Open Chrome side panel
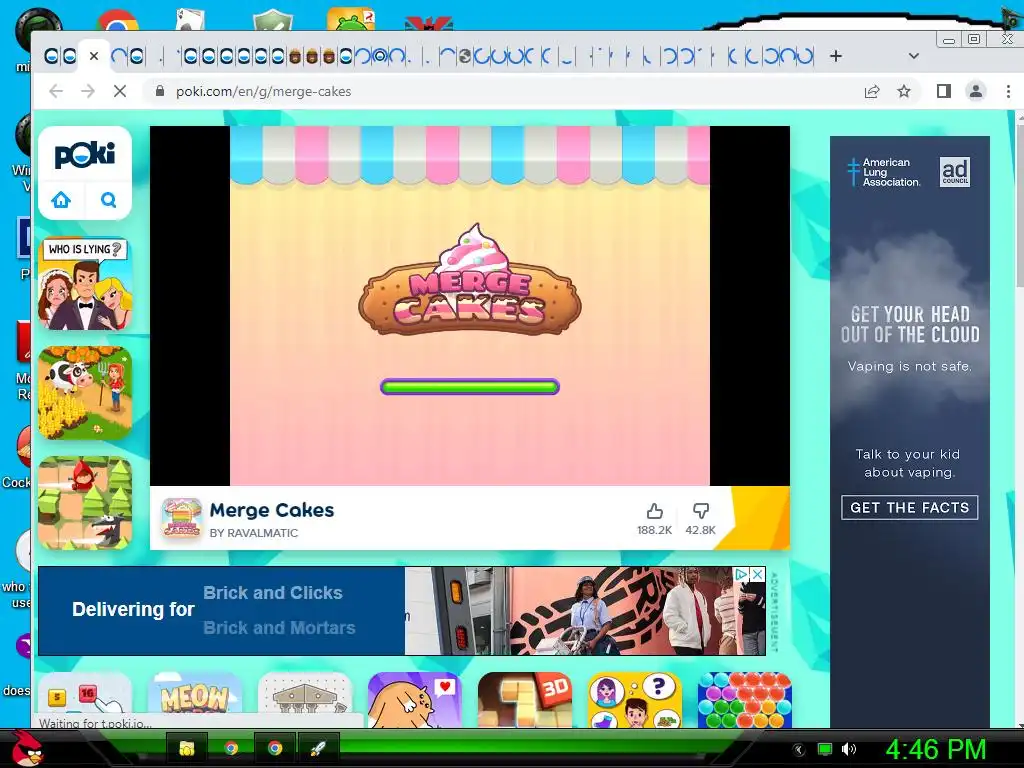Screen dimensions: 1024x768 coord(944,91)
